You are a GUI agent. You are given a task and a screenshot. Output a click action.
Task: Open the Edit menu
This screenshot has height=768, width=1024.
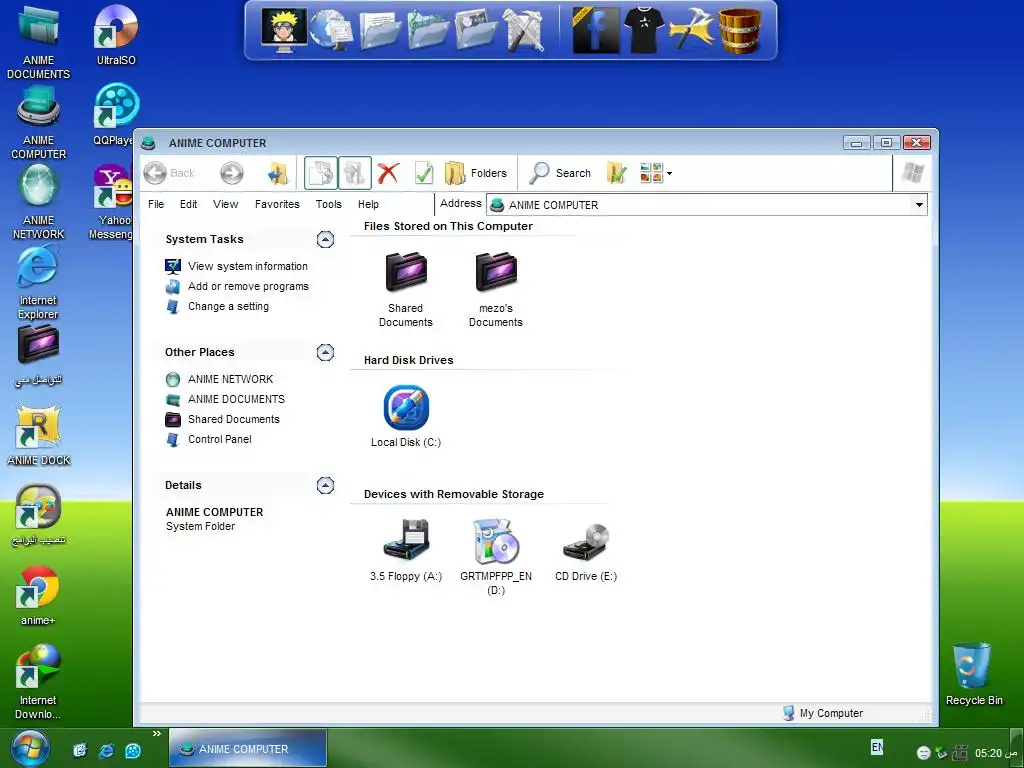pos(189,204)
